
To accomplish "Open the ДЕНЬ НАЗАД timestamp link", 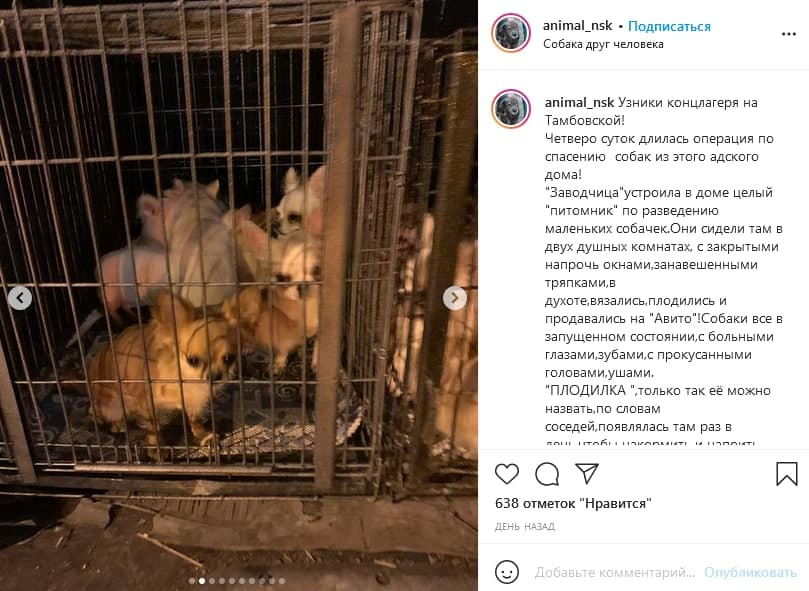I will click(x=525, y=526).
